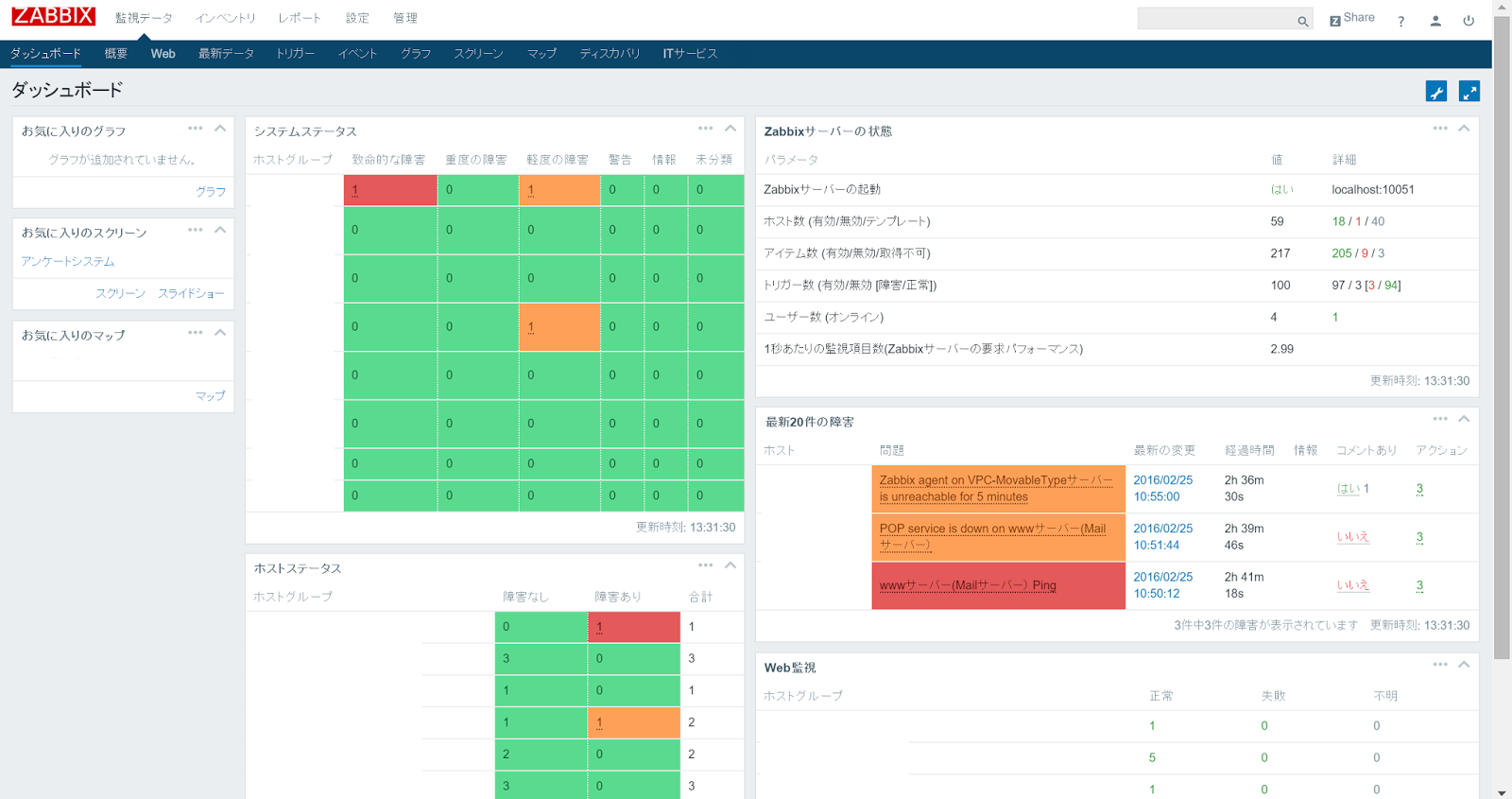Click the マップ link in favorite maps
The image size is (1512, 799).
pos(211,395)
